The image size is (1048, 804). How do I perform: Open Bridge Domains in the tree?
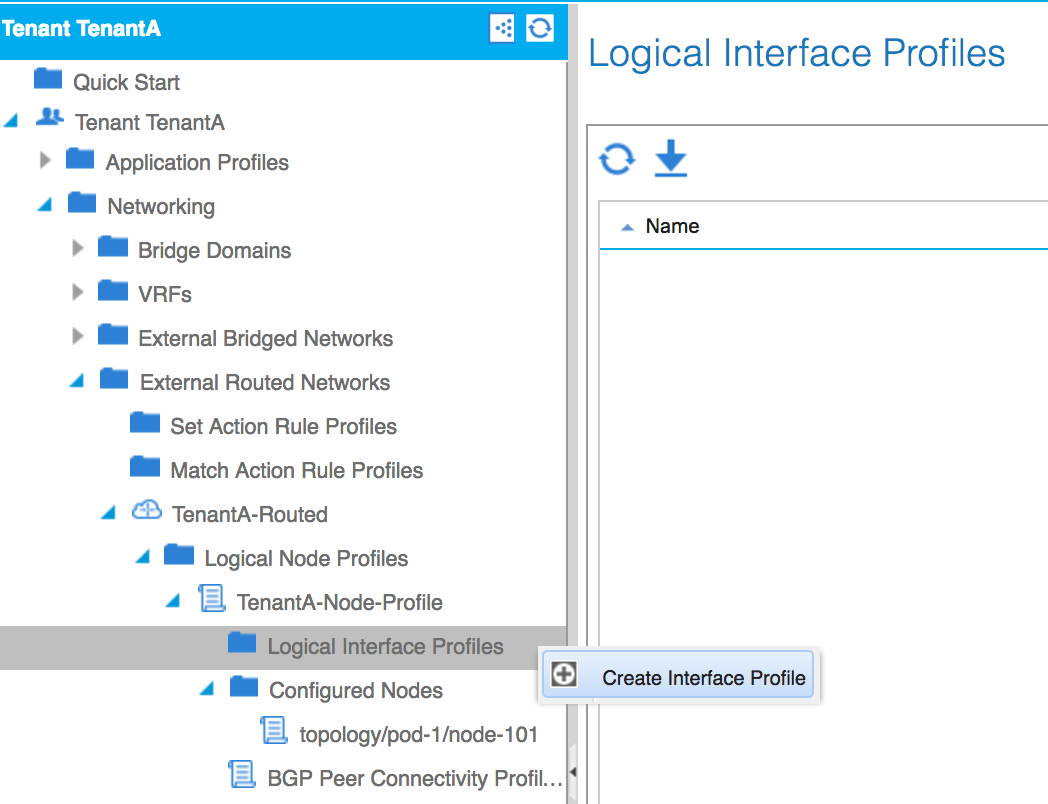215,251
